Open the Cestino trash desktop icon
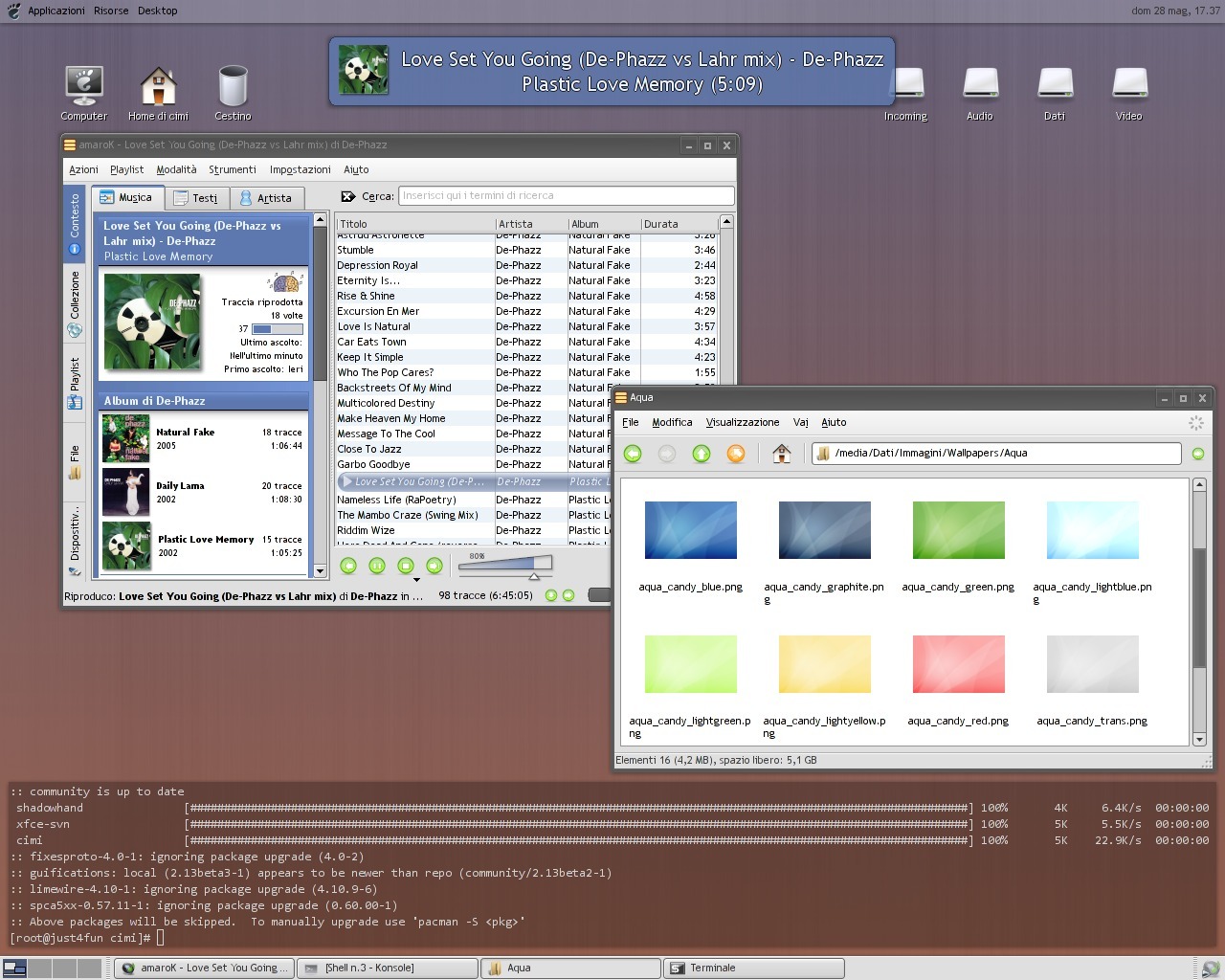Screen dimensions: 1225x980 (233, 93)
